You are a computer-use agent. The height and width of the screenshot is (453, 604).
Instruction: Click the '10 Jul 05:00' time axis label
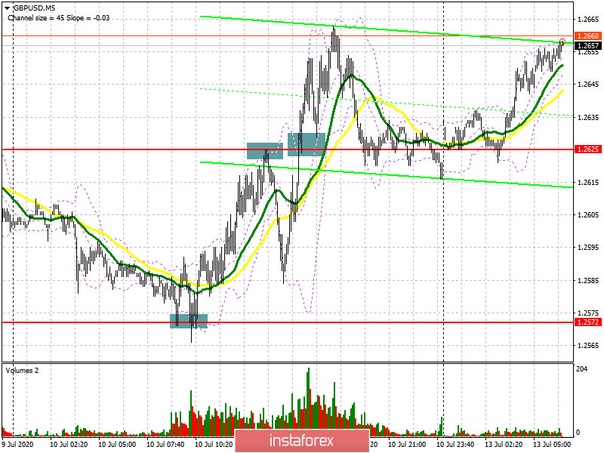tap(117, 444)
